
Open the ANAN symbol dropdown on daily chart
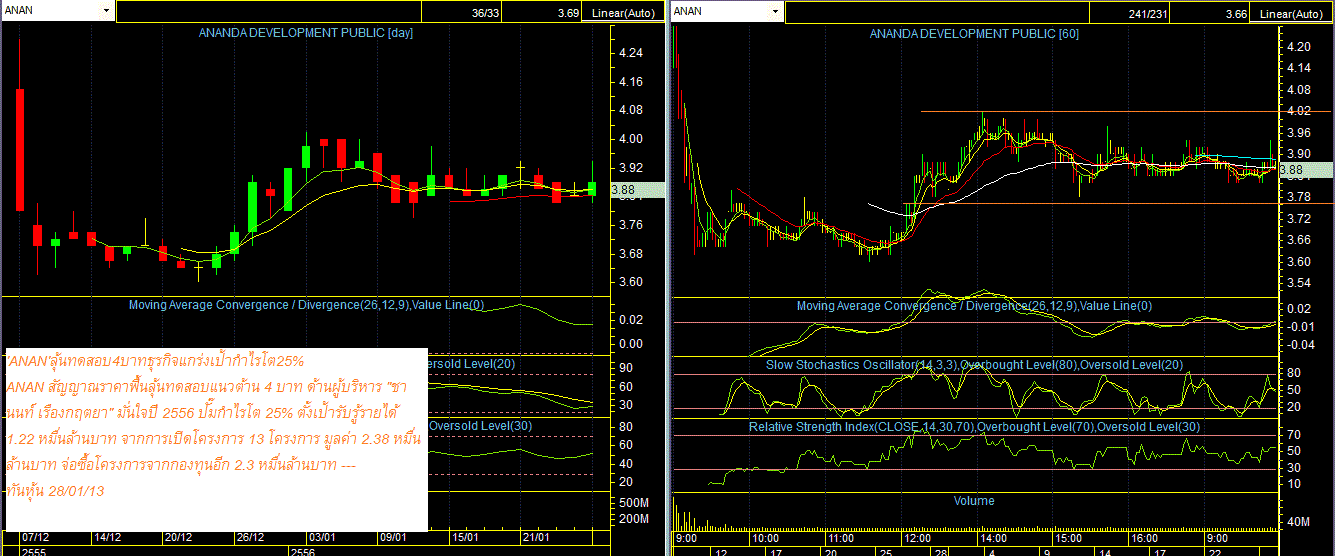point(106,11)
